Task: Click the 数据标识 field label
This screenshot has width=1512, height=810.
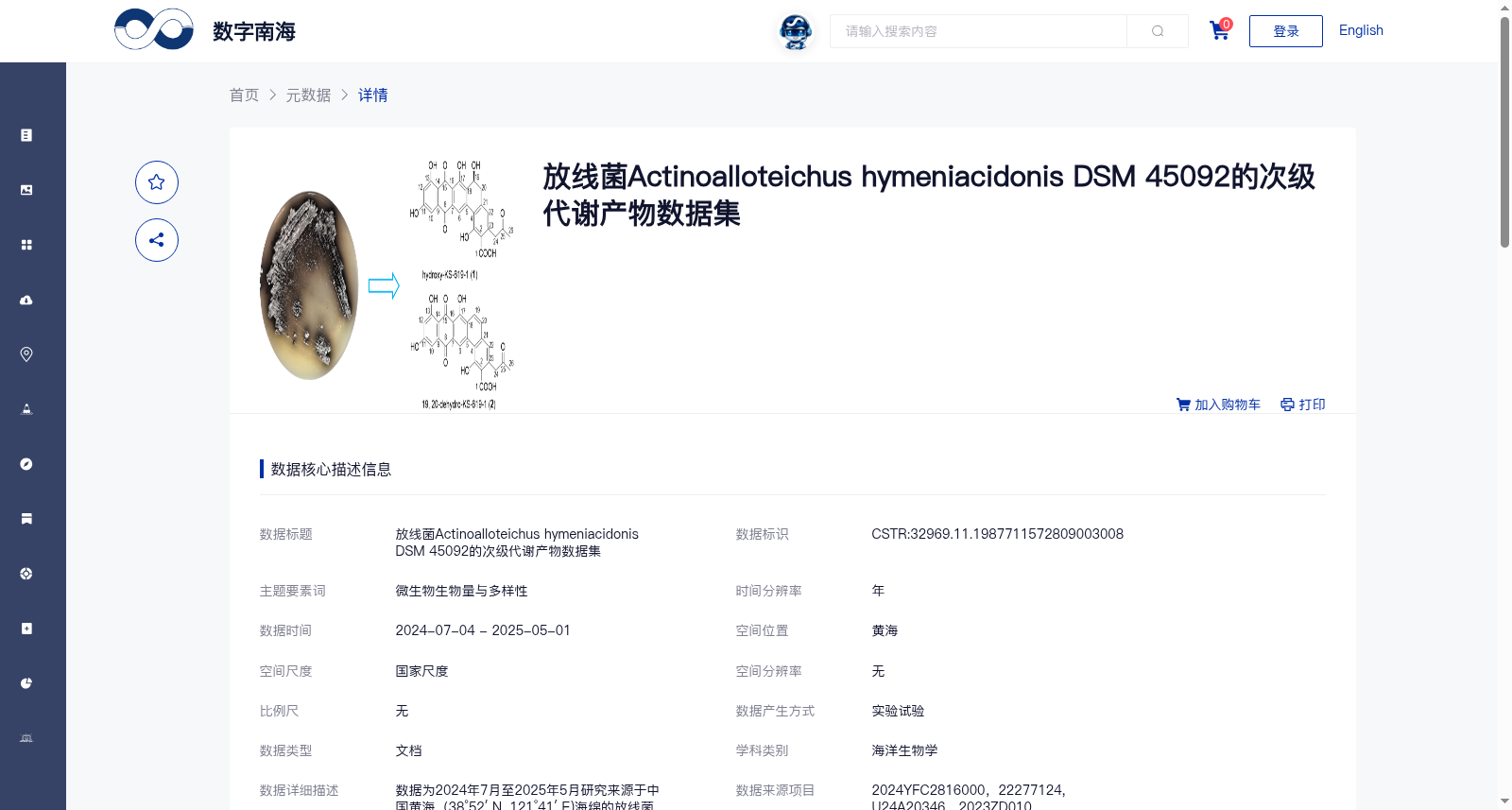Action: click(x=762, y=534)
